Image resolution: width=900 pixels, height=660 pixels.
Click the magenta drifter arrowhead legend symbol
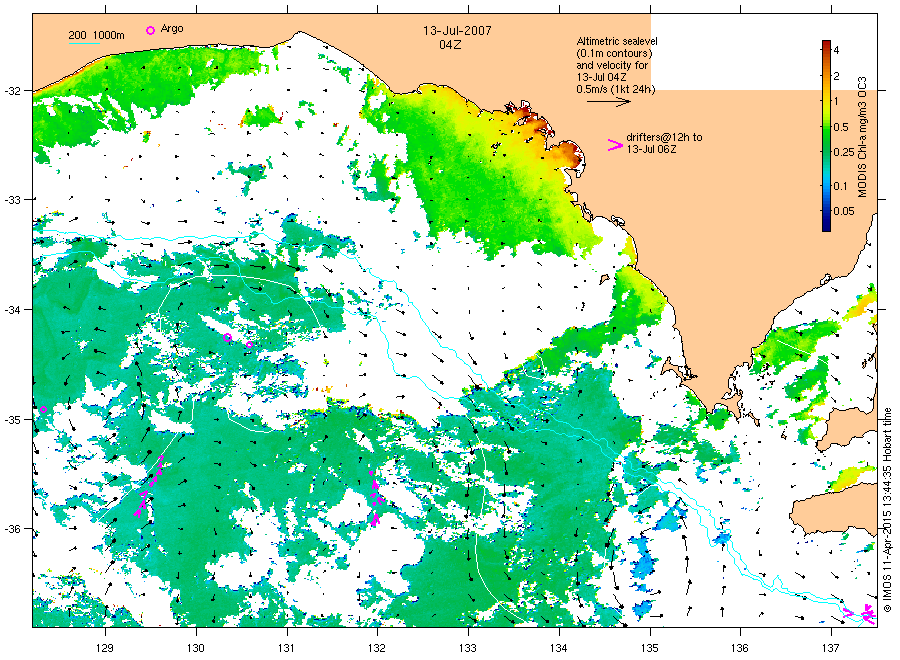[x=615, y=145]
